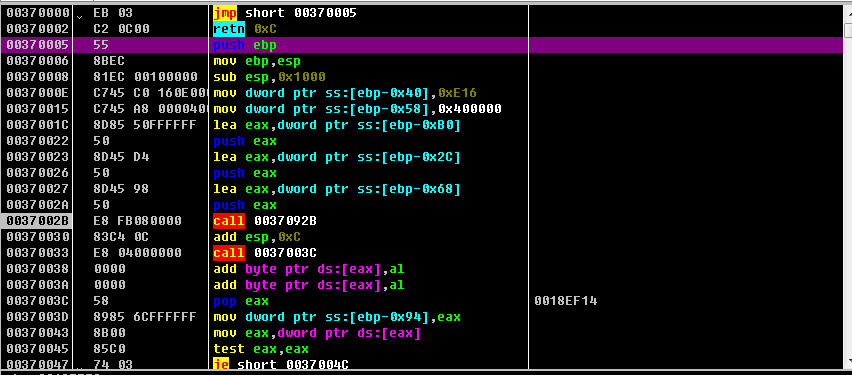Click lea eax,[ebp-0x68] instruction
The height and width of the screenshot is (375, 852).
(337, 189)
